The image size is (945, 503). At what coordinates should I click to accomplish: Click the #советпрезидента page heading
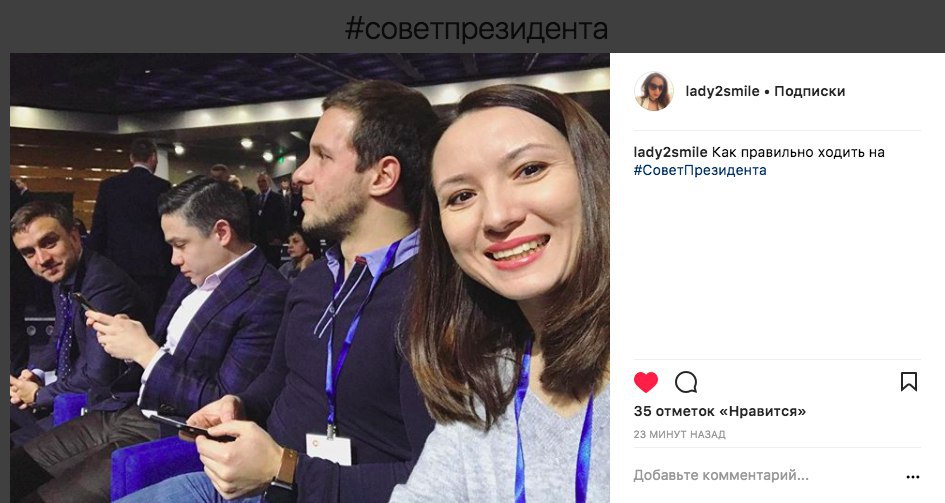pos(476,28)
